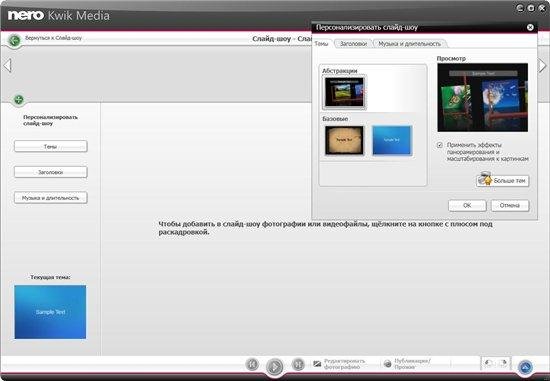Click the undo arrow icon
550x381 pixels.
(x=488, y=363)
